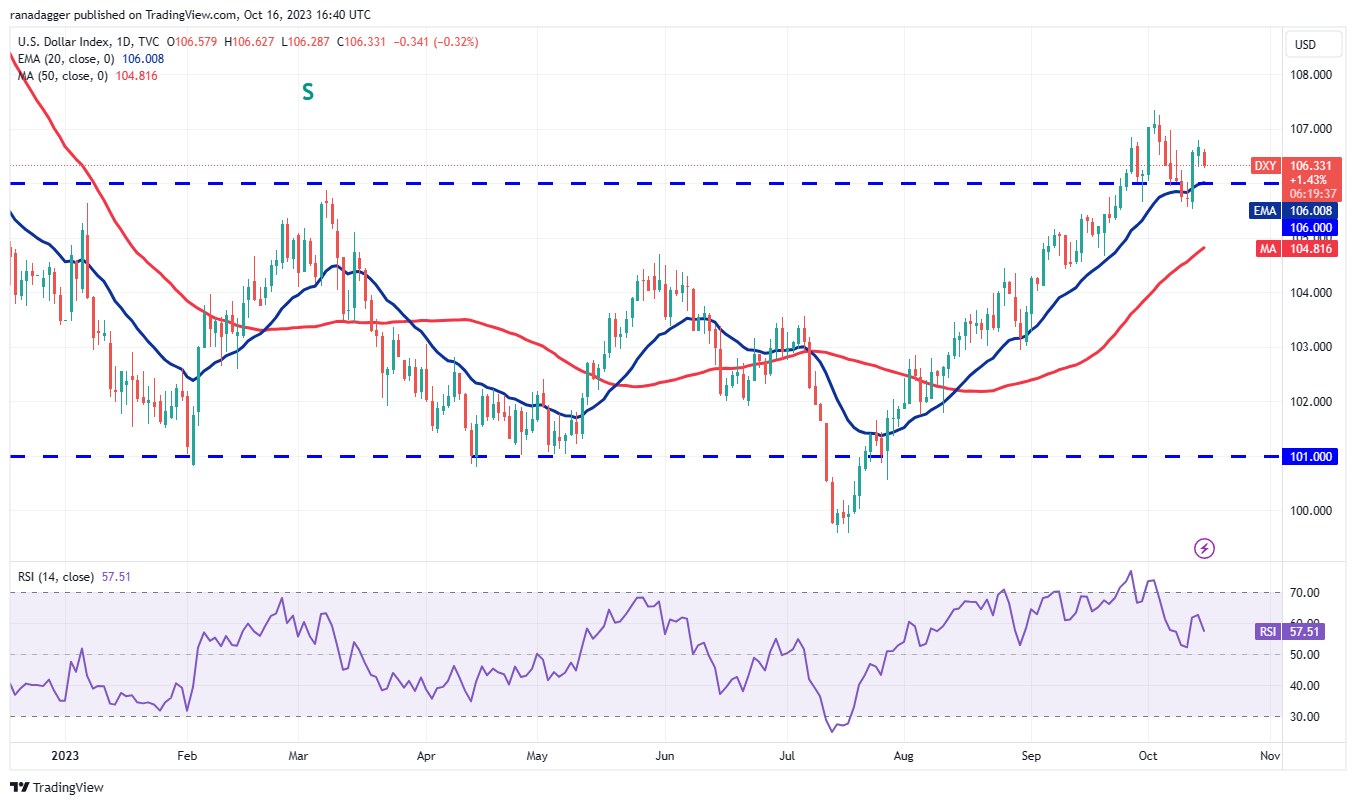Click the closing price value 106.331

364,42
